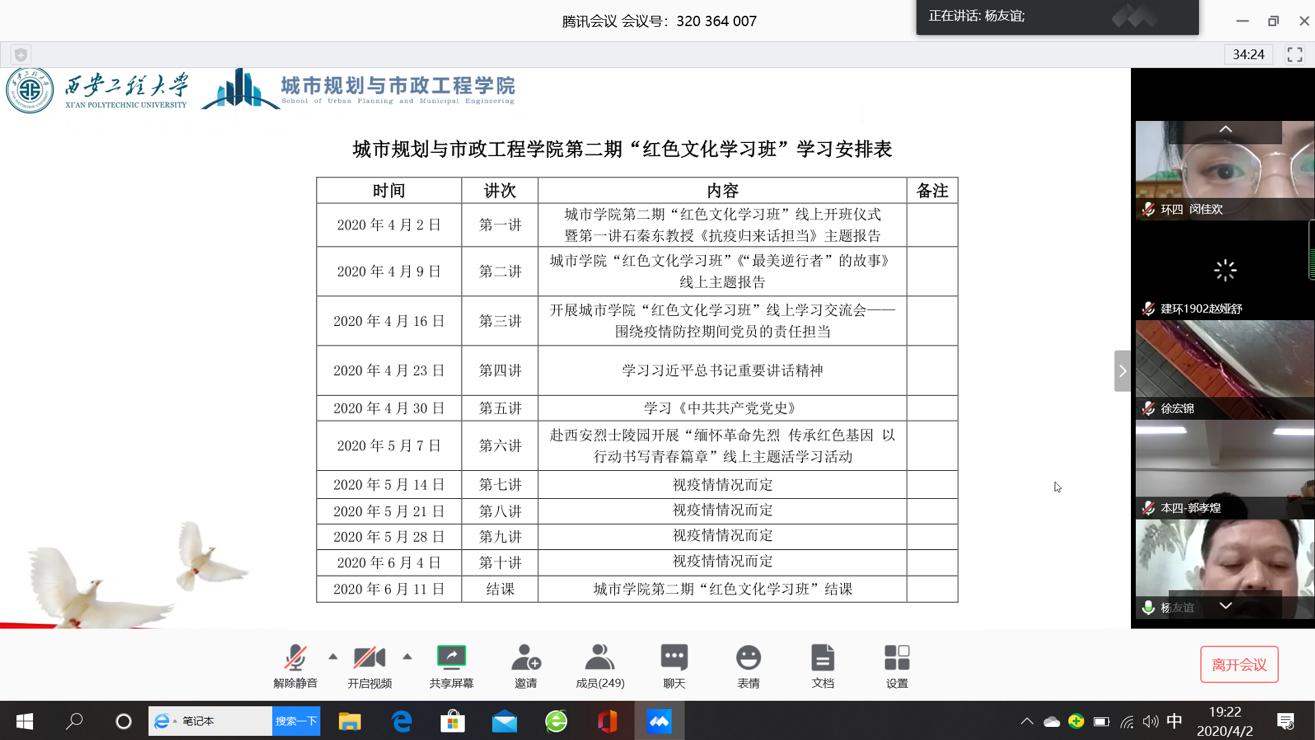Start screen sharing with 共享屏幕

click(x=451, y=665)
